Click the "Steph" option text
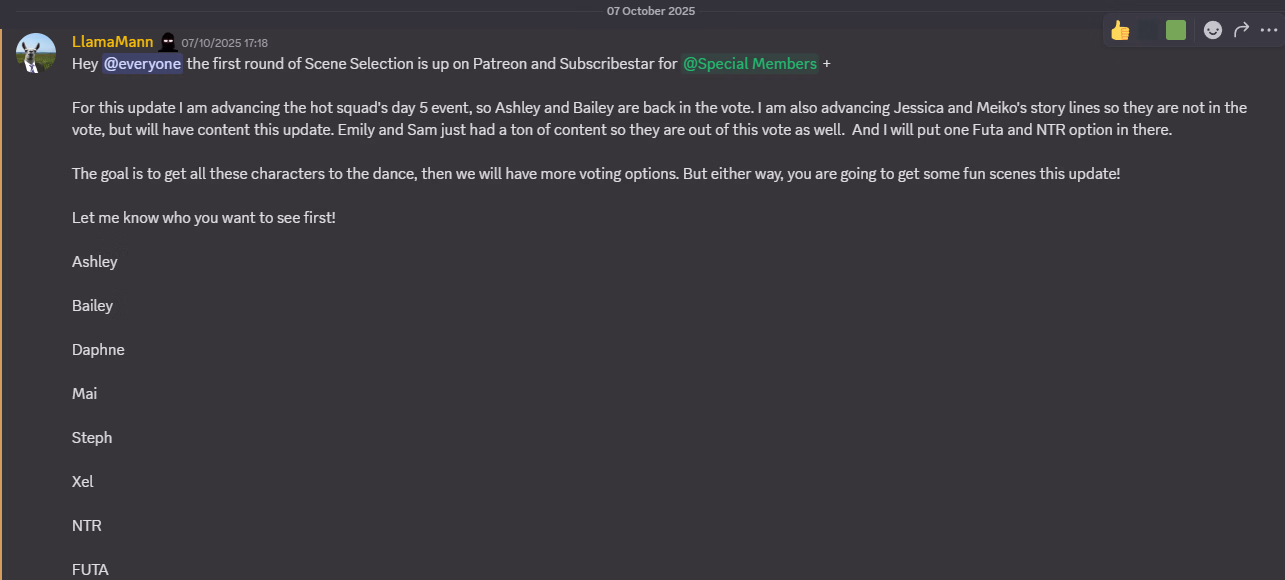Screen dimensions: 1285x580 point(92,438)
